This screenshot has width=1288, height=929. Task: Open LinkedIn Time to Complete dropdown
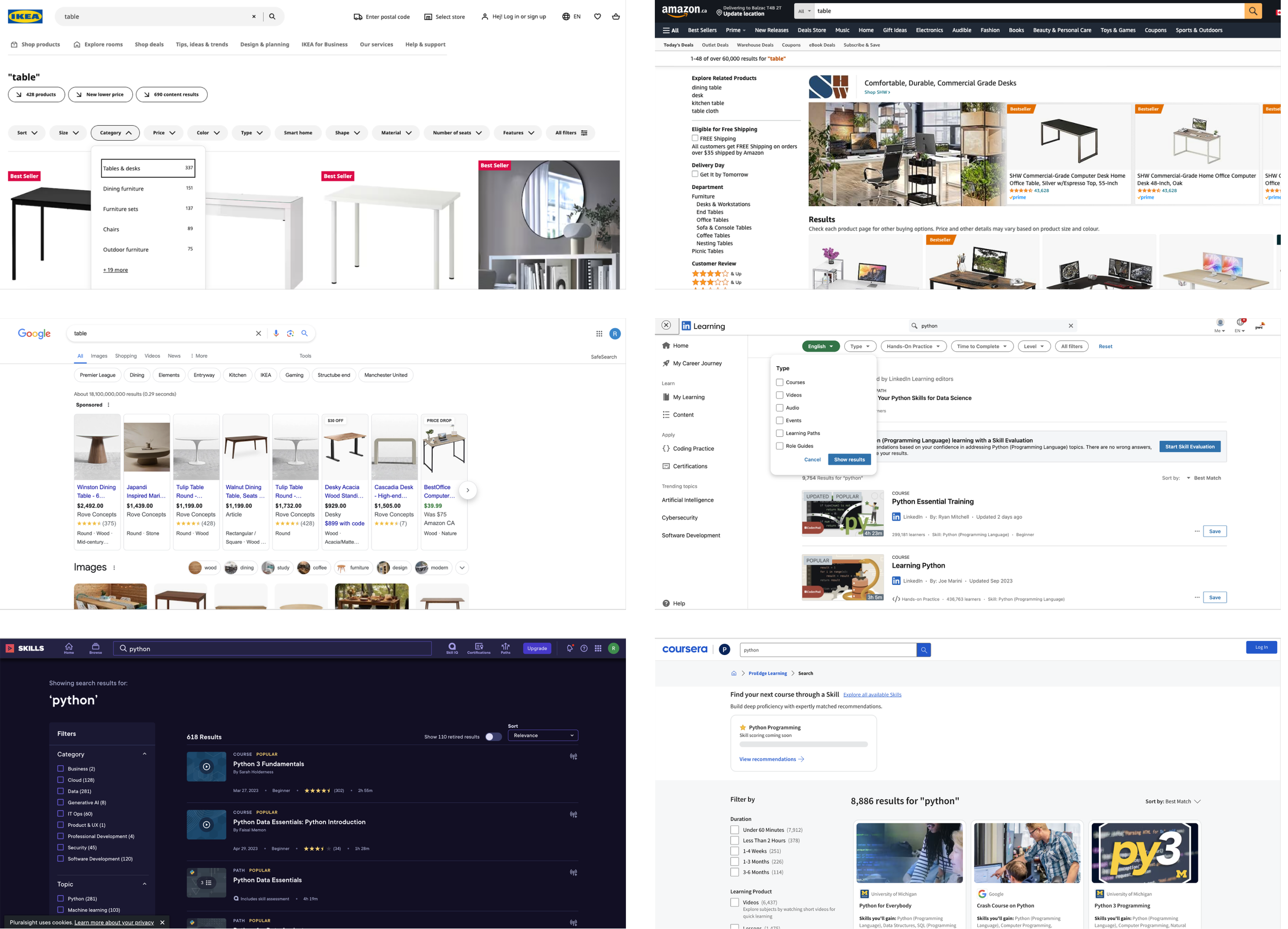pos(982,346)
